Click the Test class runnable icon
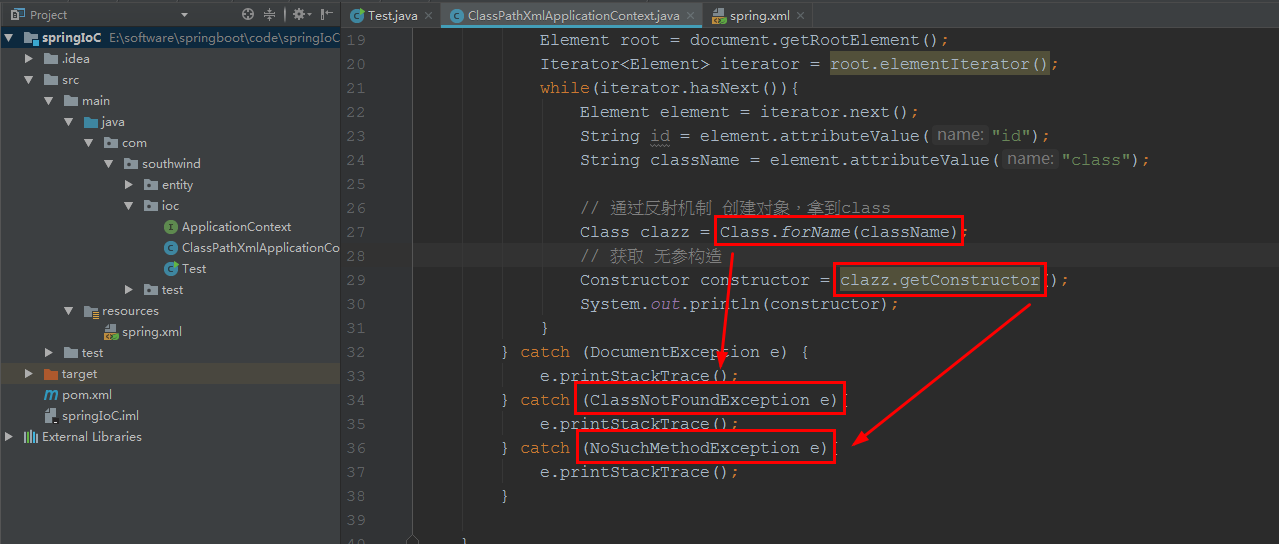Viewport: 1279px width, 544px height. (171, 269)
